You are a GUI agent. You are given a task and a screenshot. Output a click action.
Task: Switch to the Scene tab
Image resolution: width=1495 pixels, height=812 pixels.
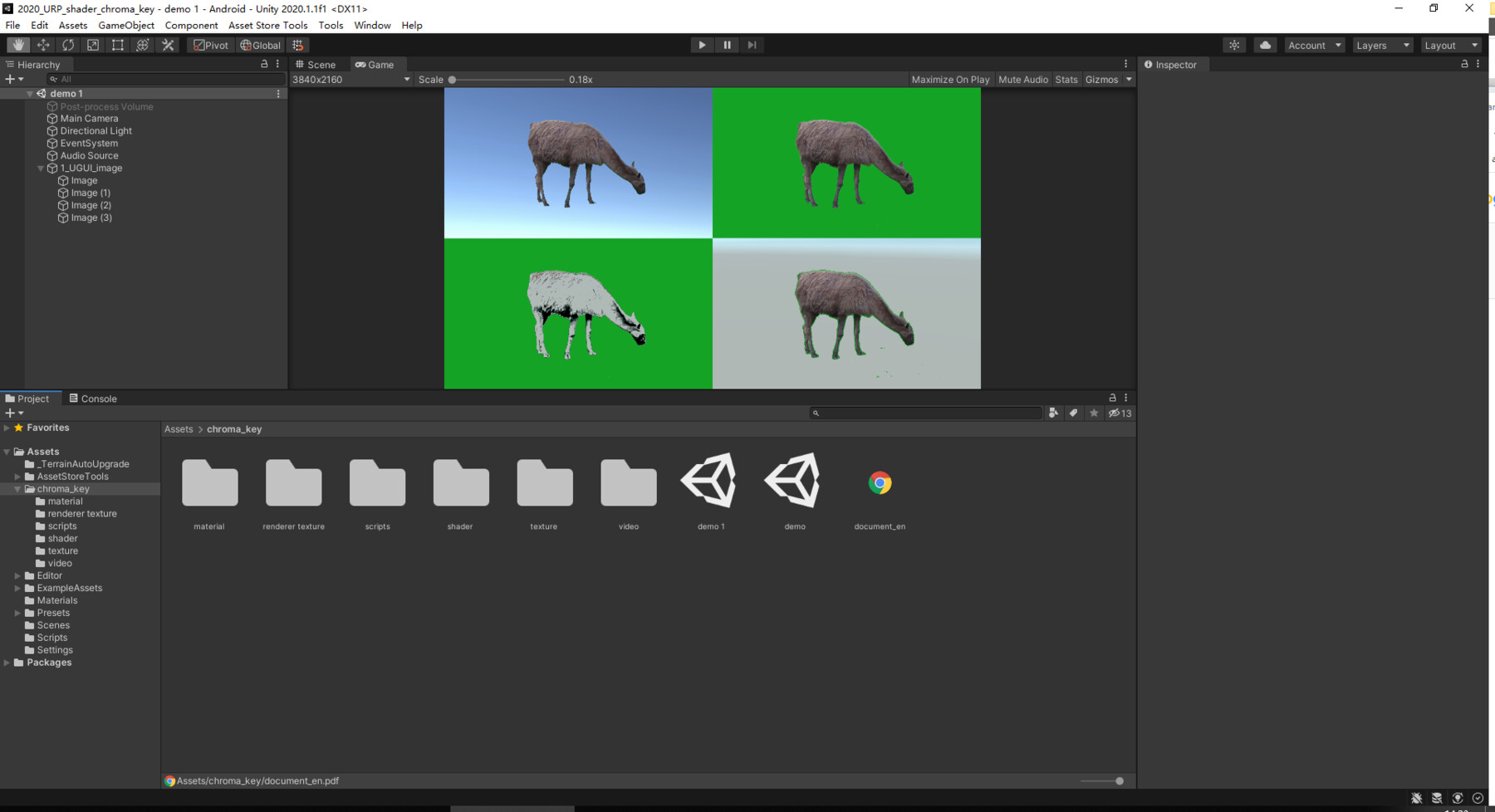(x=317, y=64)
